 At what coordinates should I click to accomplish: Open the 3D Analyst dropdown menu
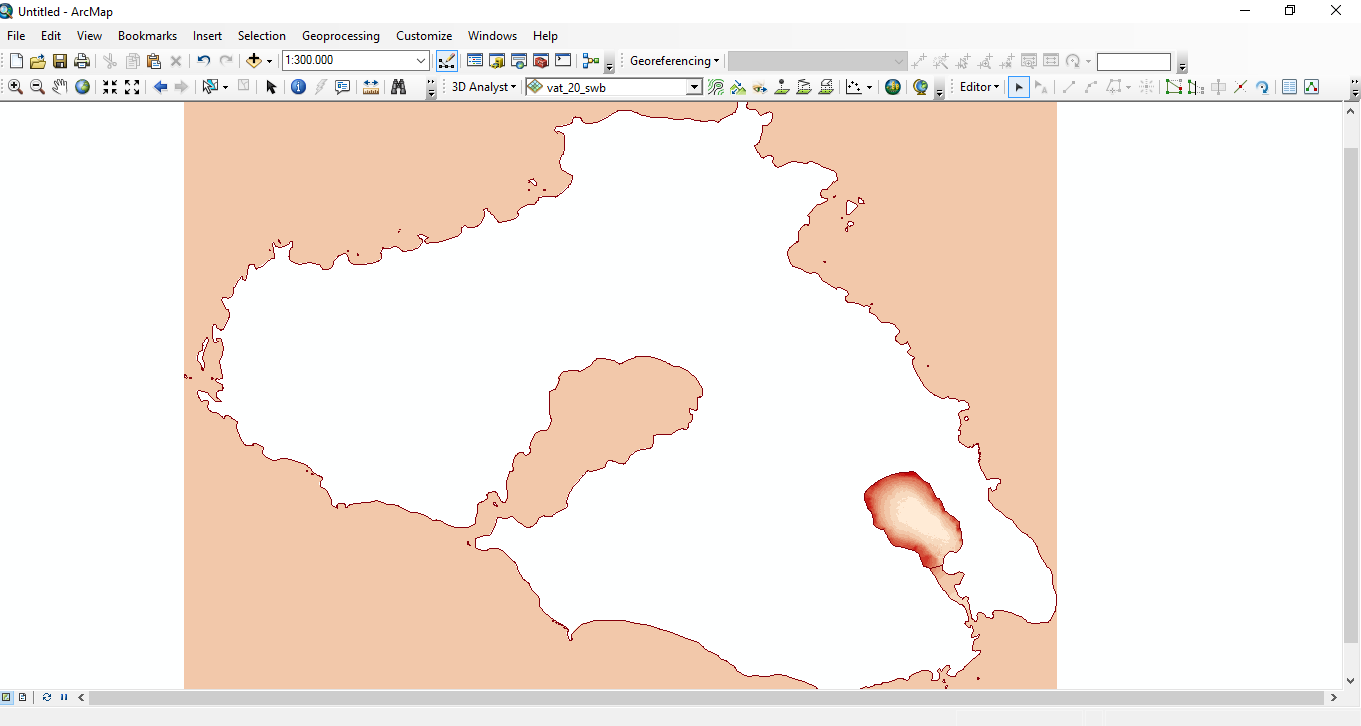tap(484, 87)
